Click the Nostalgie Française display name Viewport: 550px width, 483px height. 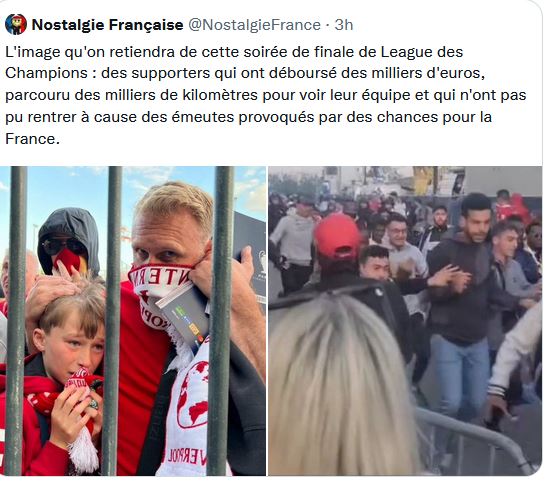click(107, 25)
